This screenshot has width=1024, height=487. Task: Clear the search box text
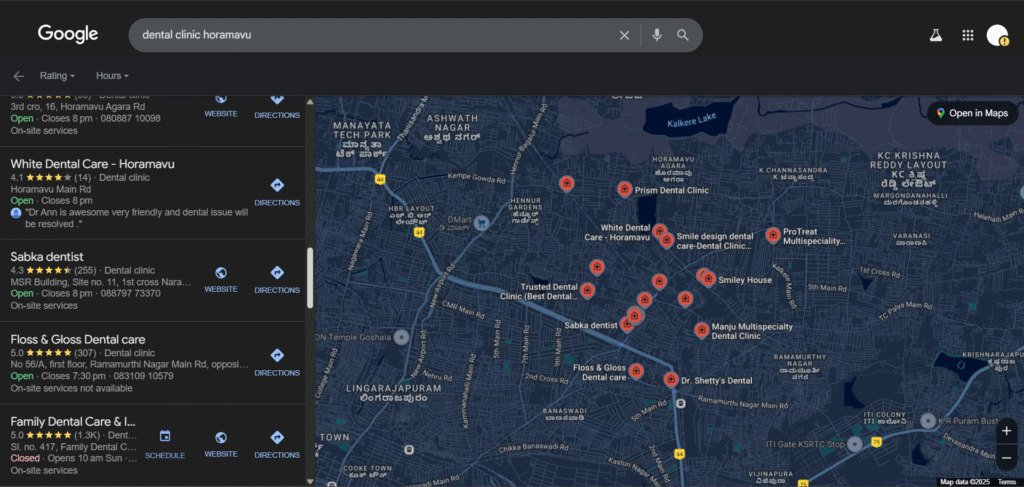(624, 35)
